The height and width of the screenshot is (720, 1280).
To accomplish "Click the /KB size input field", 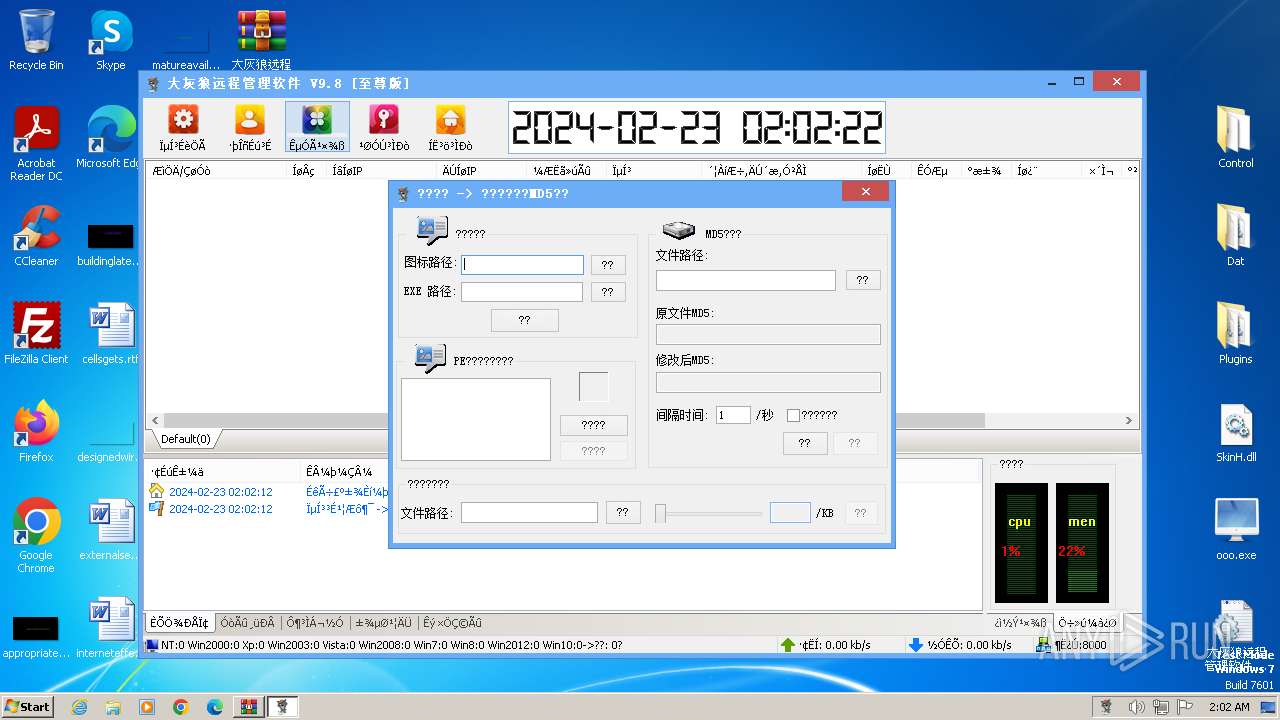I will coord(790,512).
